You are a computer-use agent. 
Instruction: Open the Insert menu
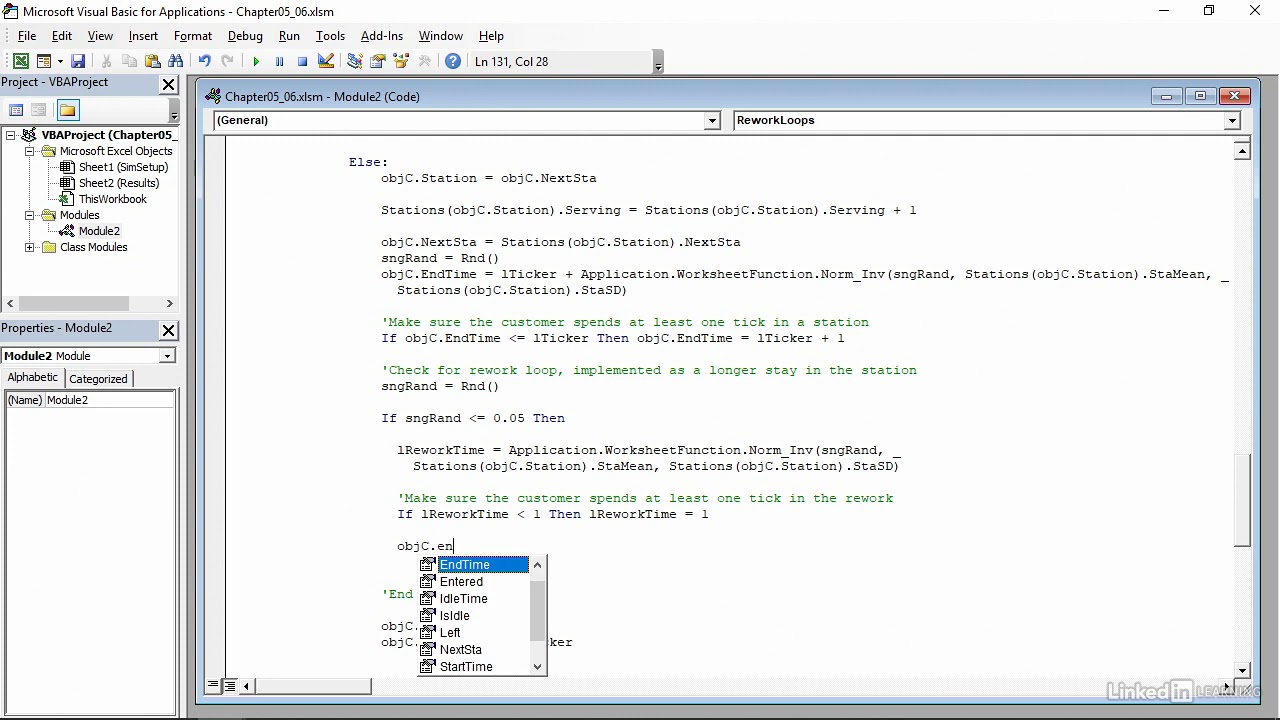(x=143, y=36)
